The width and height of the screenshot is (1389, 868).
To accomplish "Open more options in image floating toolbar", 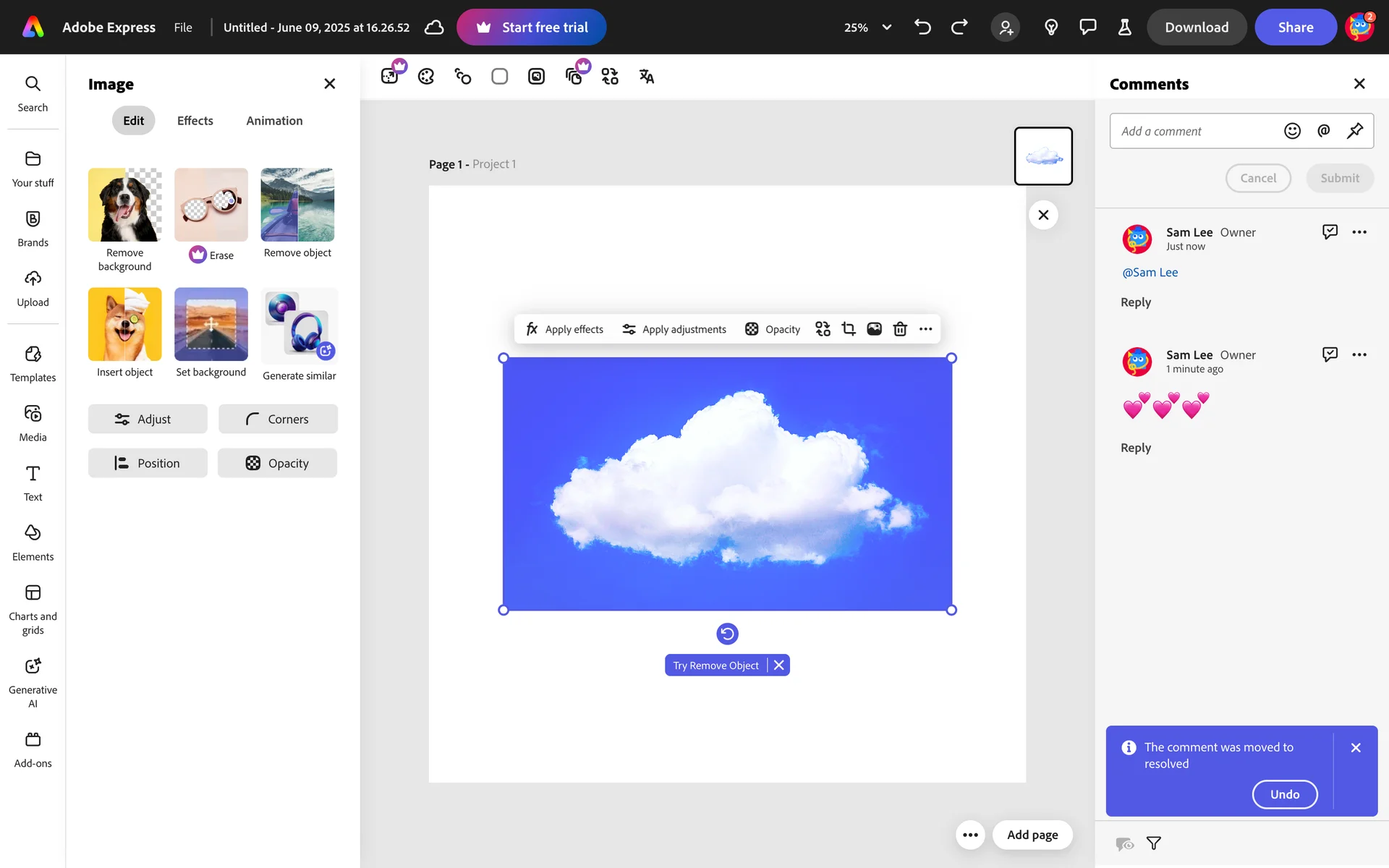I will [x=925, y=329].
